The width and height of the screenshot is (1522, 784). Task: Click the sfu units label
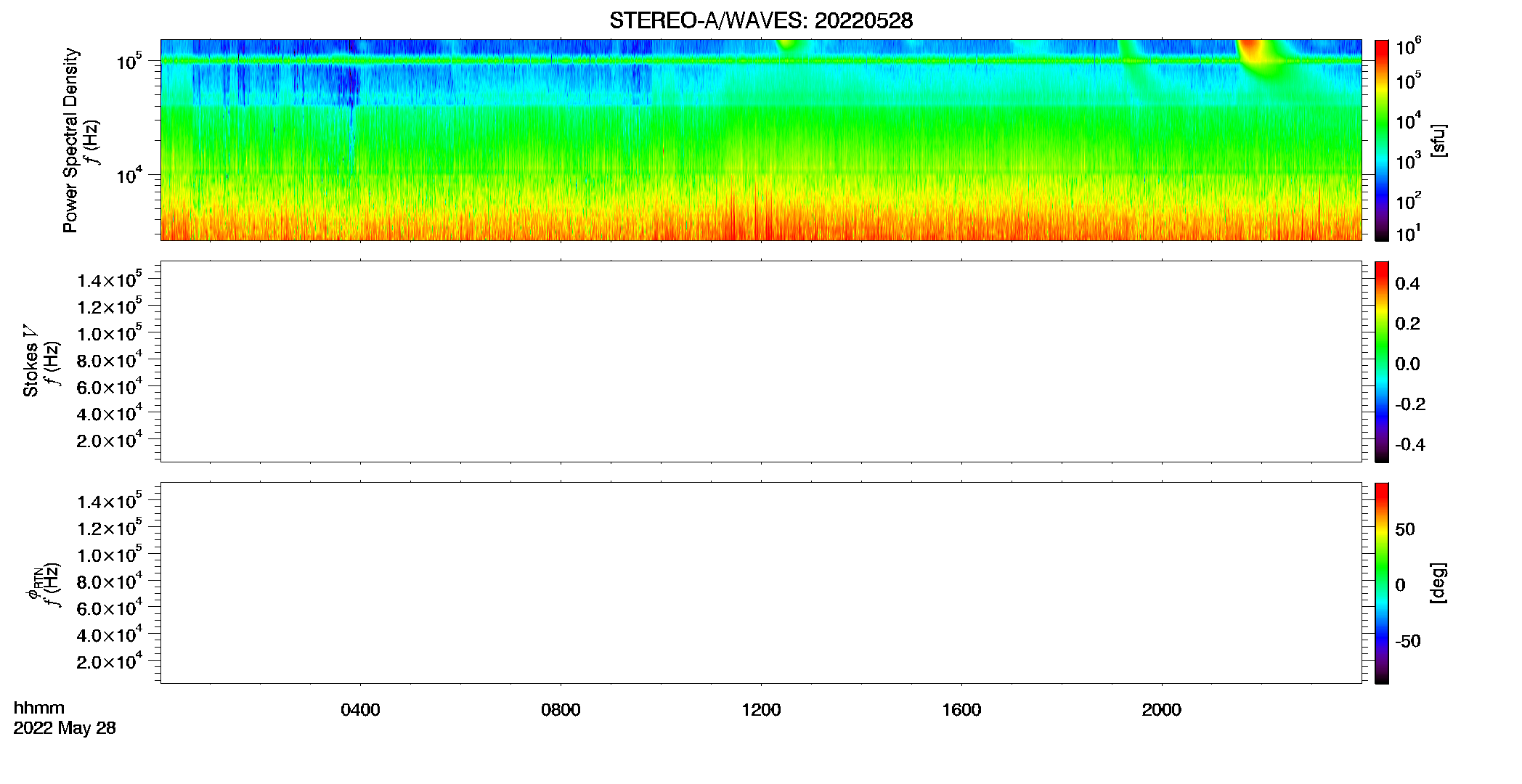[1438, 140]
